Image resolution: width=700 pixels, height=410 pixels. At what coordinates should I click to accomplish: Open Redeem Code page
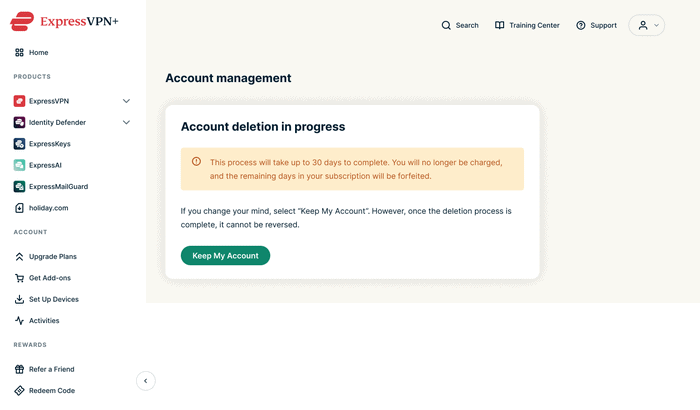[52, 391]
